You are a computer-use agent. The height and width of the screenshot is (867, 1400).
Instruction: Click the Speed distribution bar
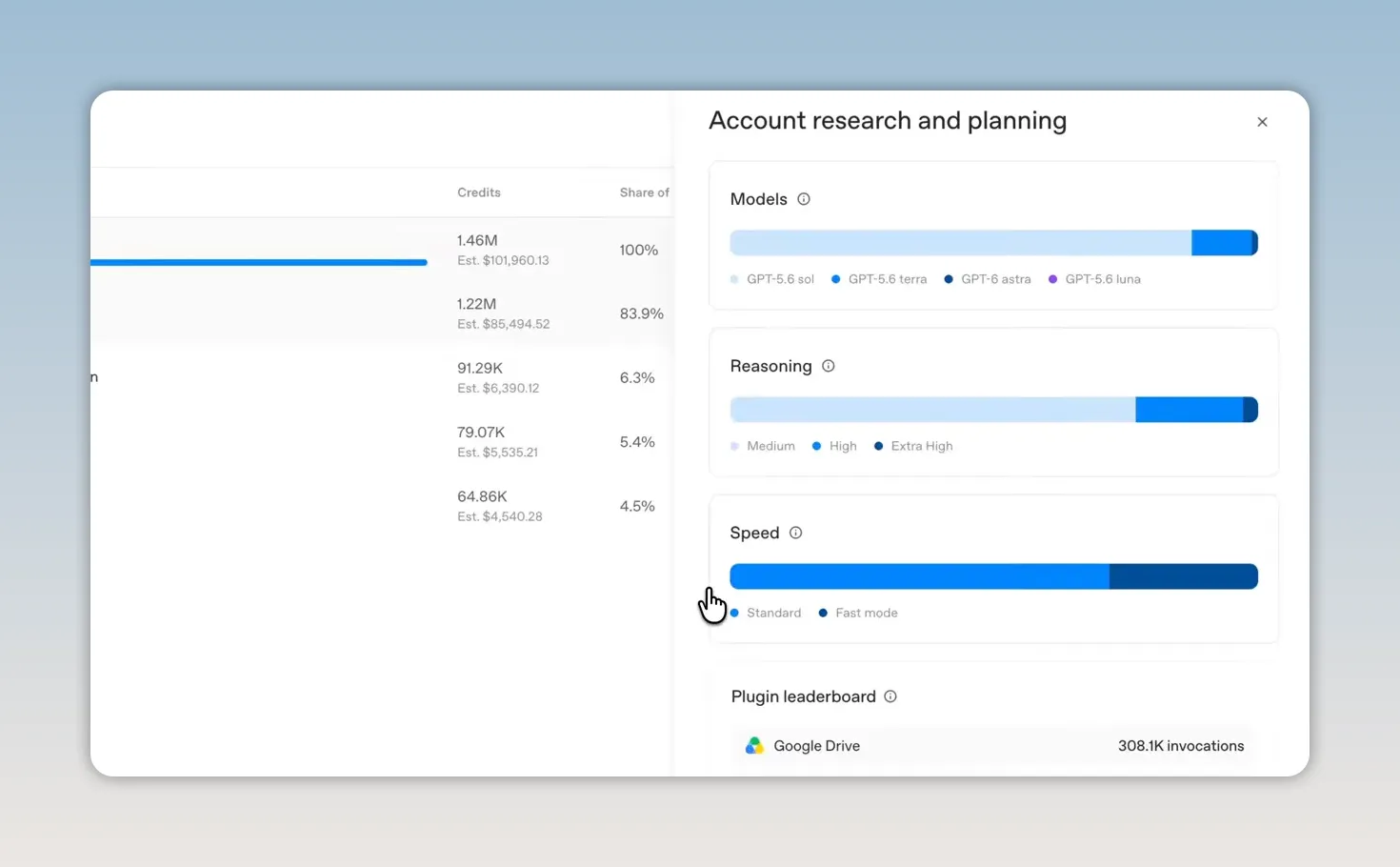(993, 576)
